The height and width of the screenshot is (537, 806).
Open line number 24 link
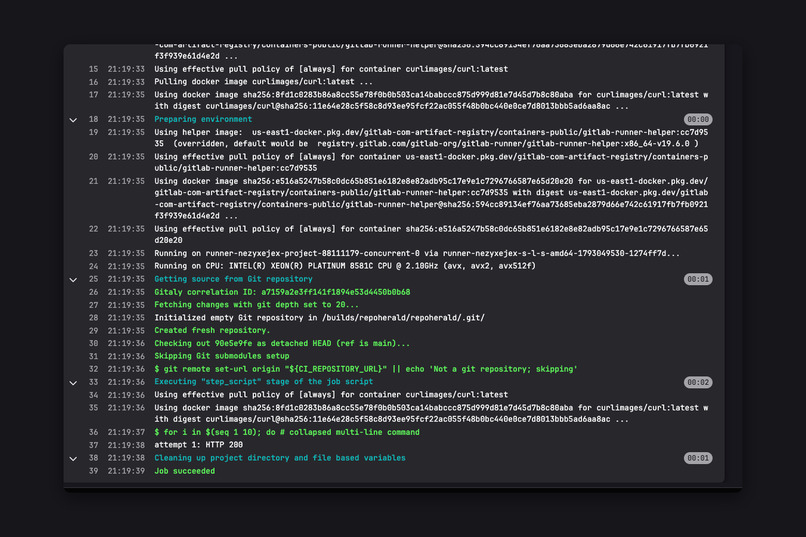pyautogui.click(x=93, y=266)
